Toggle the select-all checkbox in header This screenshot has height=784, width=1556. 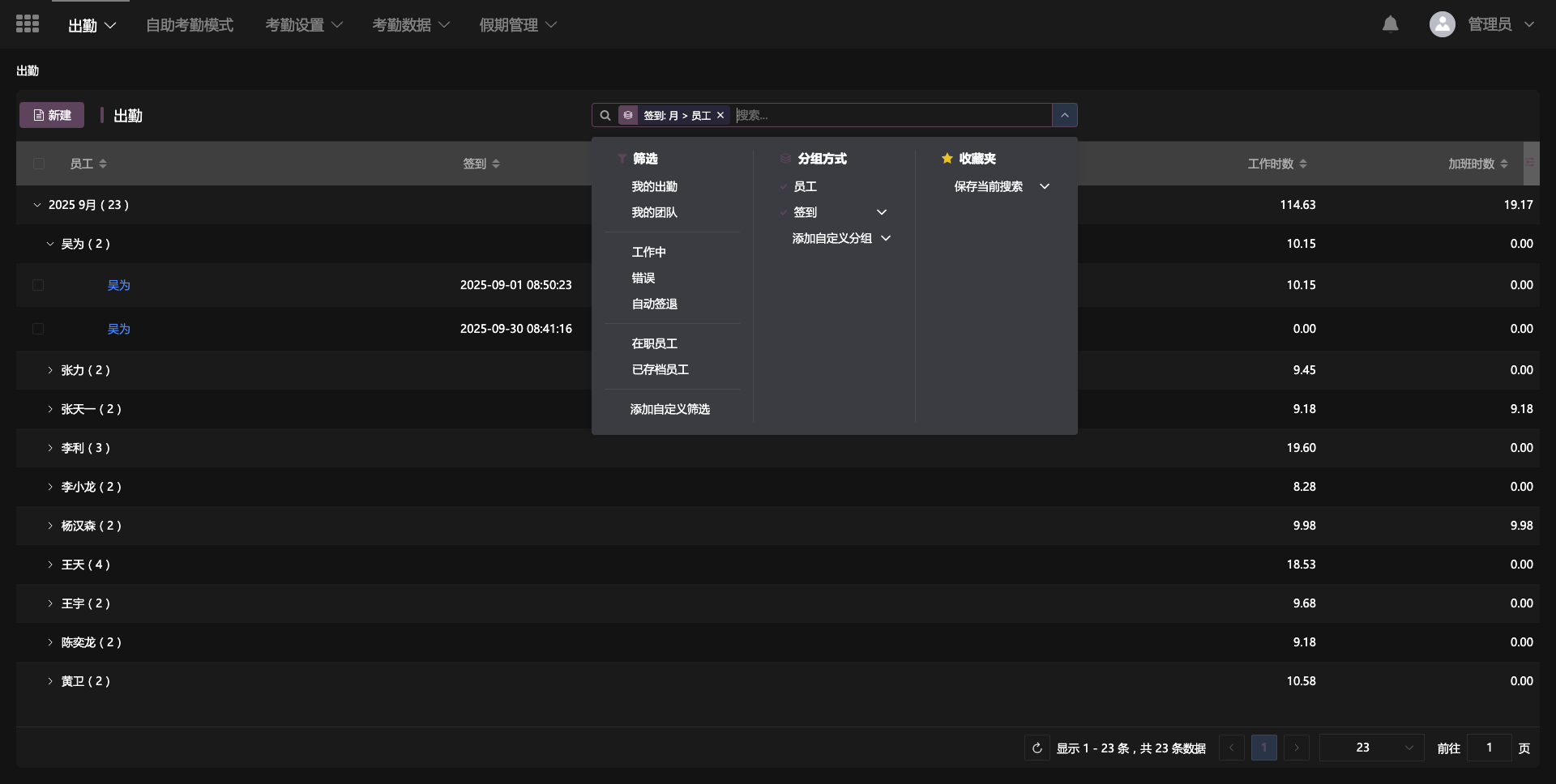[38, 164]
